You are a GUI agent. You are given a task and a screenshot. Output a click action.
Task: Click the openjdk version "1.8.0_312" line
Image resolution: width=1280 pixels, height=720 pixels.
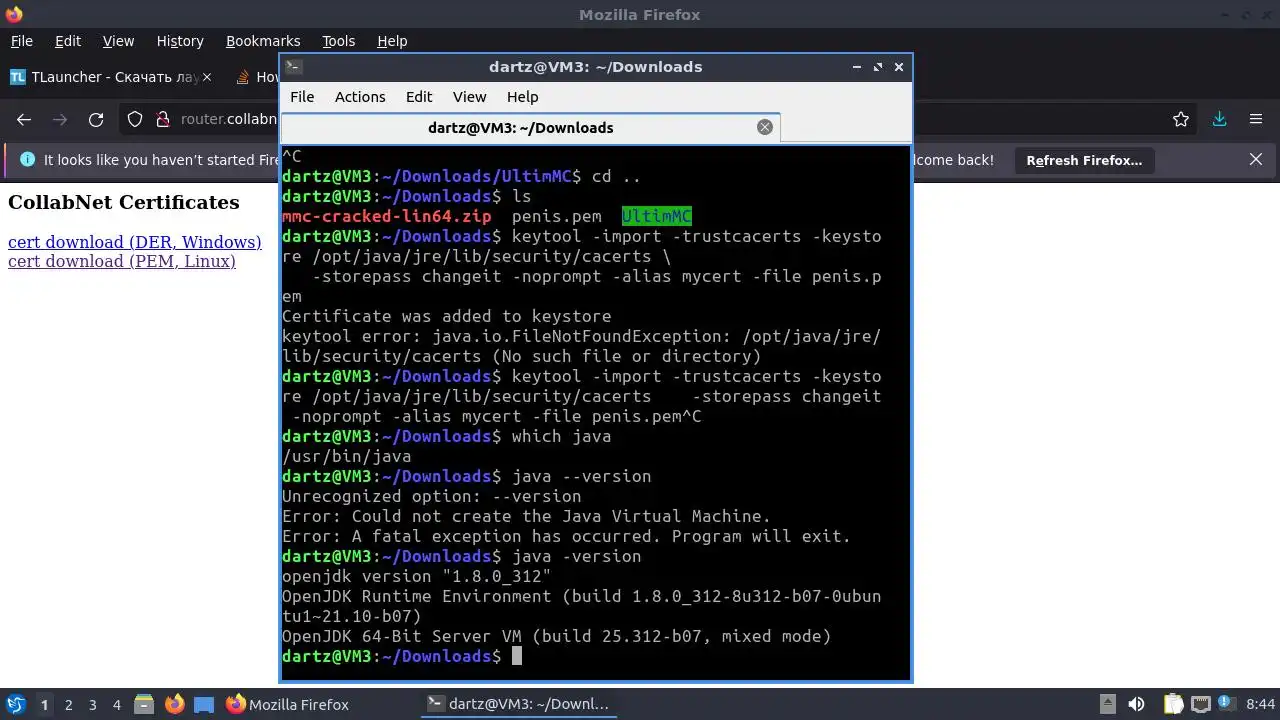416,576
